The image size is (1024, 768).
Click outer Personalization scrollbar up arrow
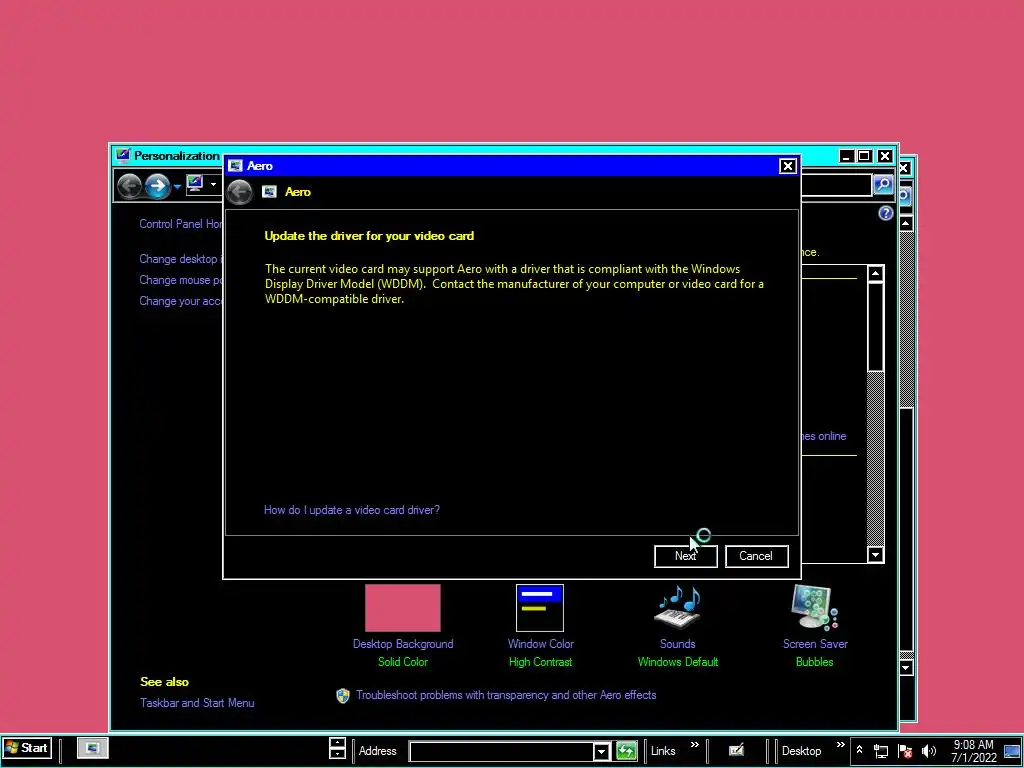click(x=906, y=223)
